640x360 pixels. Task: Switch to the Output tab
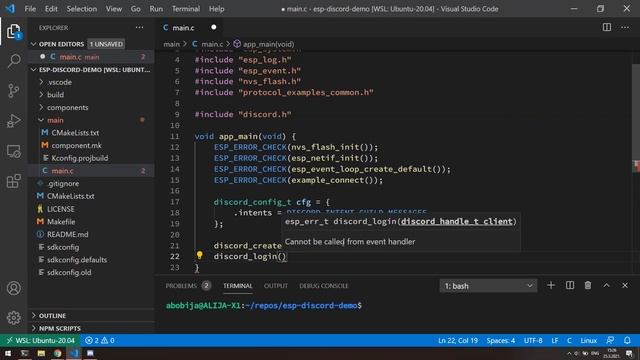coord(276,286)
